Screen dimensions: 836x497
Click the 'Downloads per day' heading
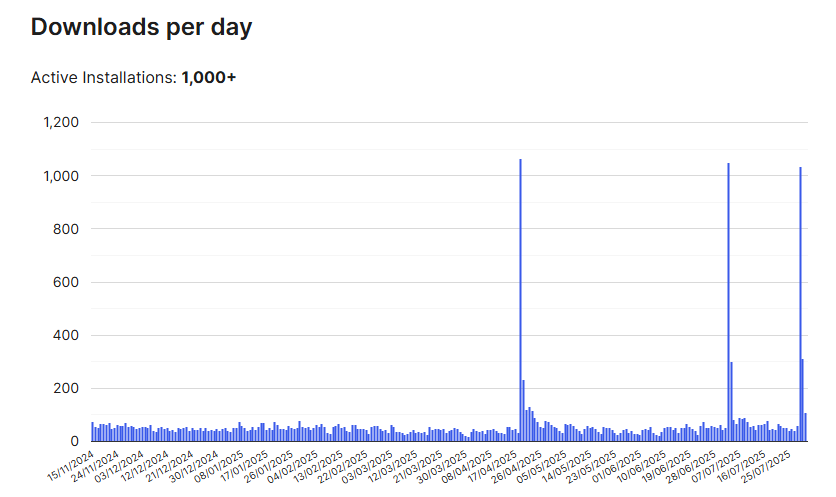pyautogui.click(x=141, y=27)
